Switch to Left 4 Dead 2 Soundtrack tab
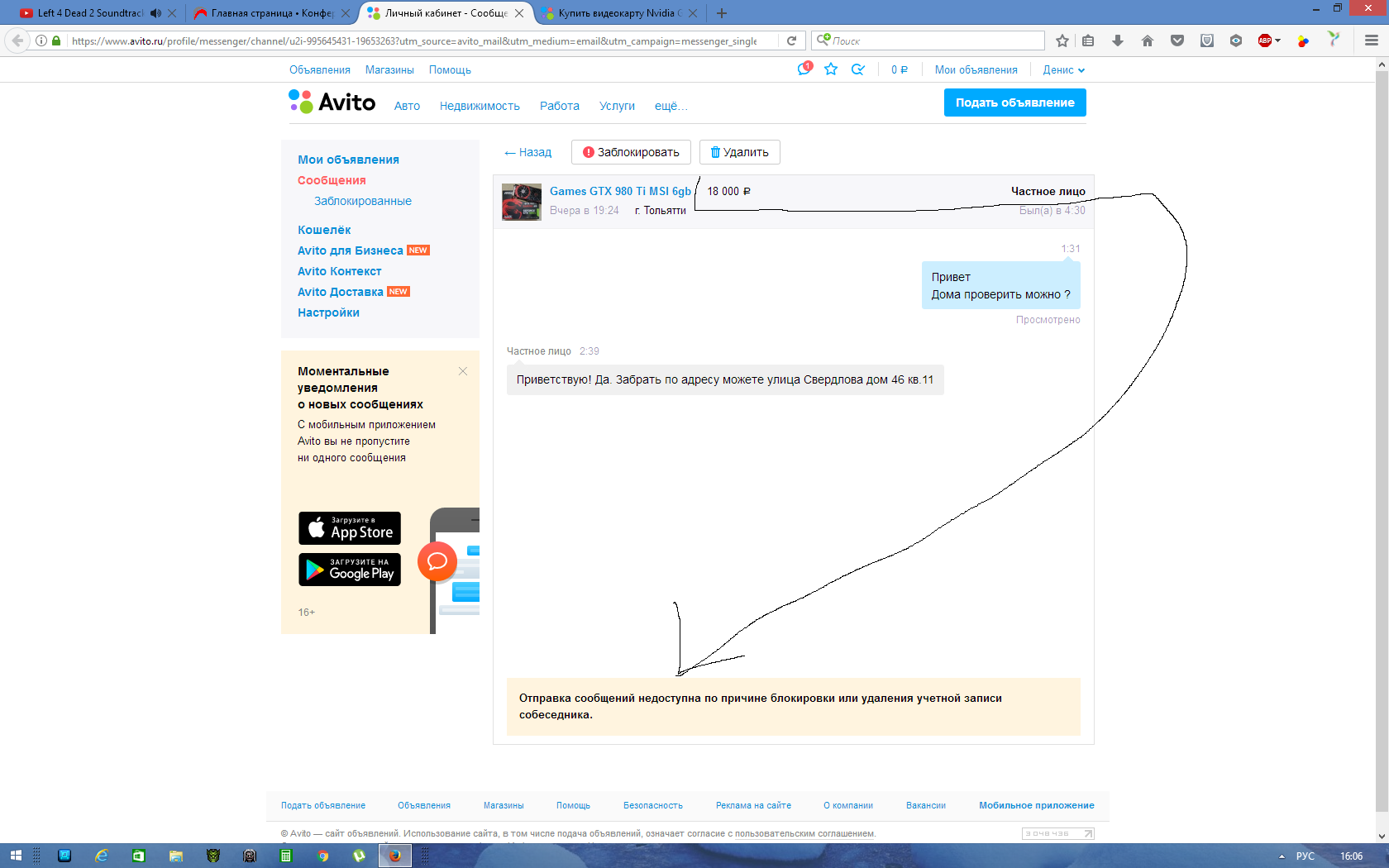1389x868 pixels. pos(90,13)
